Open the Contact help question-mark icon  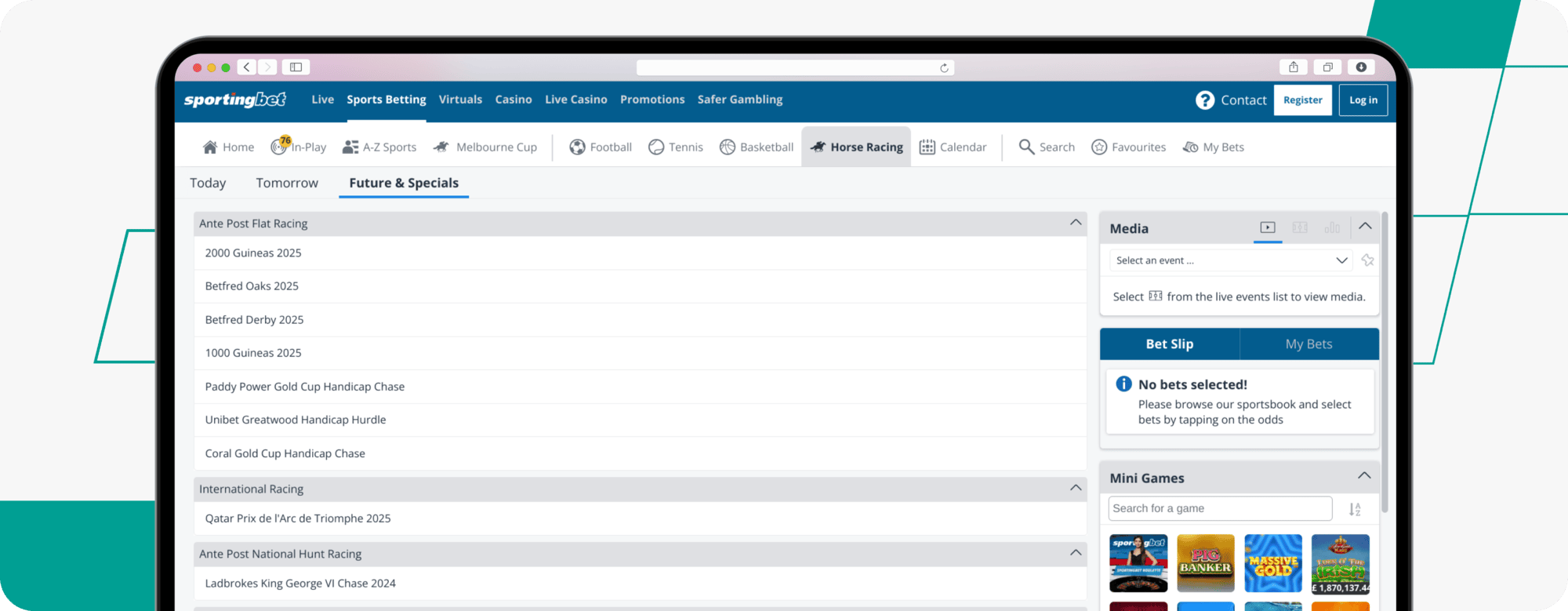[x=1205, y=100]
